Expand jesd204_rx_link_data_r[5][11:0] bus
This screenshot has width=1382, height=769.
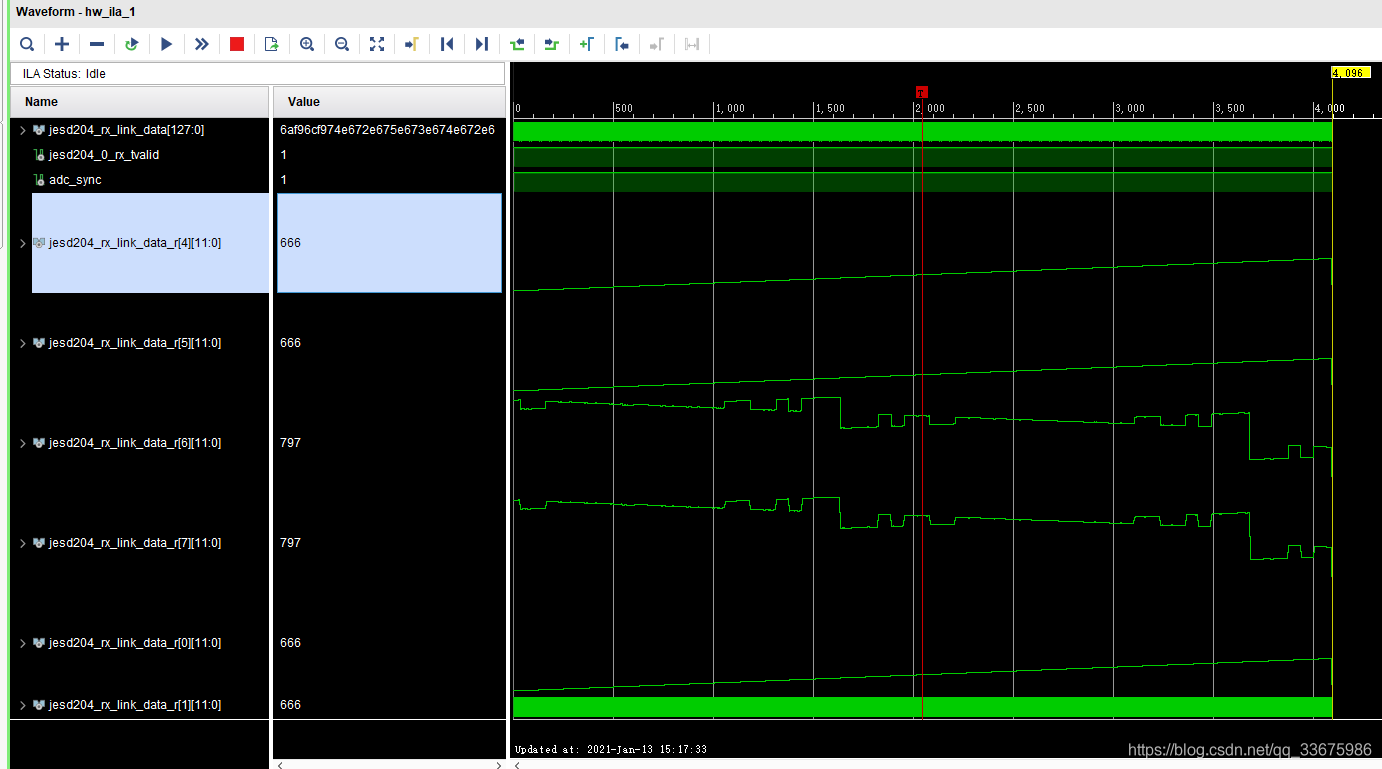click(23, 343)
